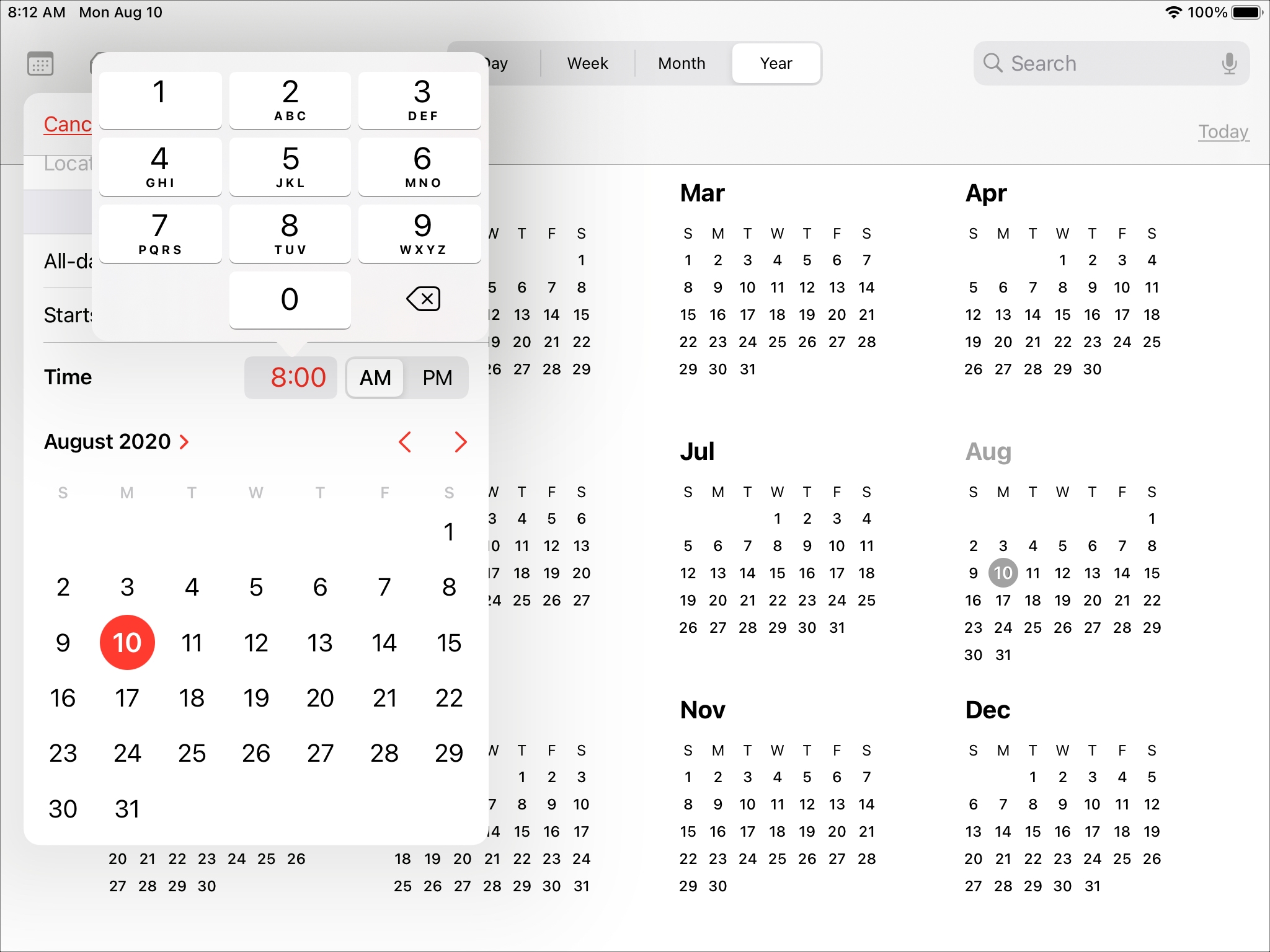Select day 1 in August date picker

(x=449, y=532)
